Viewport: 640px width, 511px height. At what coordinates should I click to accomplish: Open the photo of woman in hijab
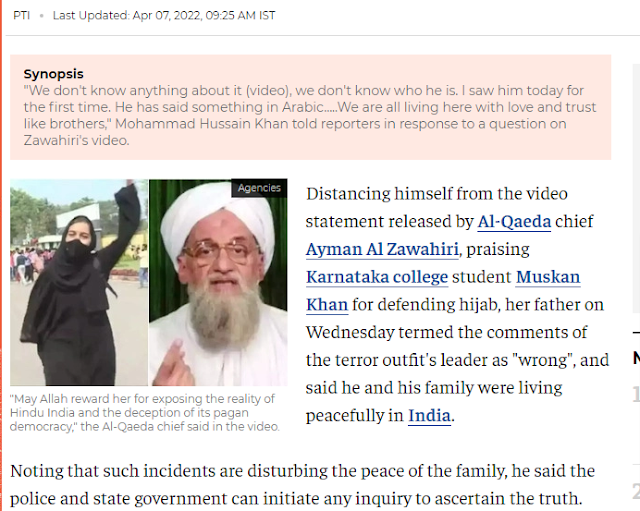click(x=79, y=282)
